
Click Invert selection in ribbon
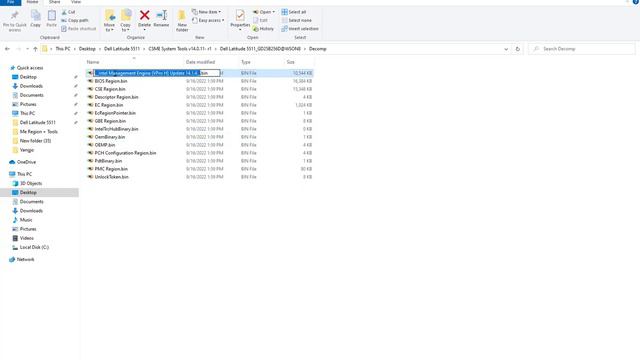[x=300, y=29]
